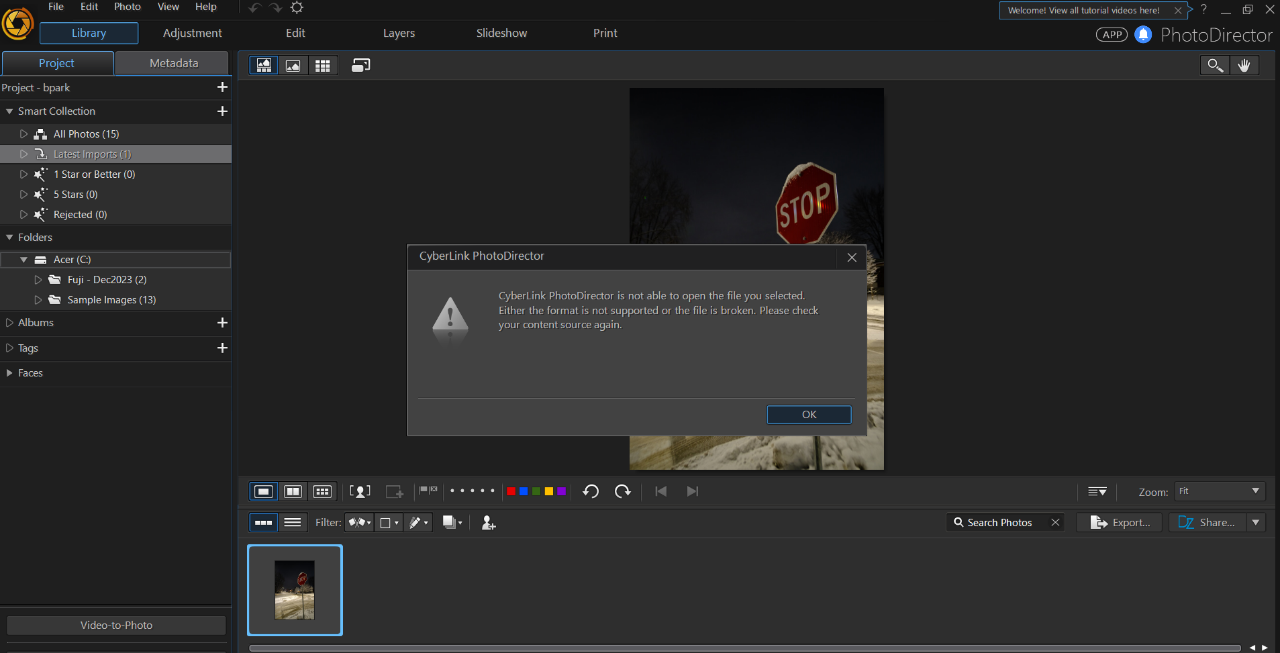
Task: Click OK in the error dialog
Action: [809, 415]
